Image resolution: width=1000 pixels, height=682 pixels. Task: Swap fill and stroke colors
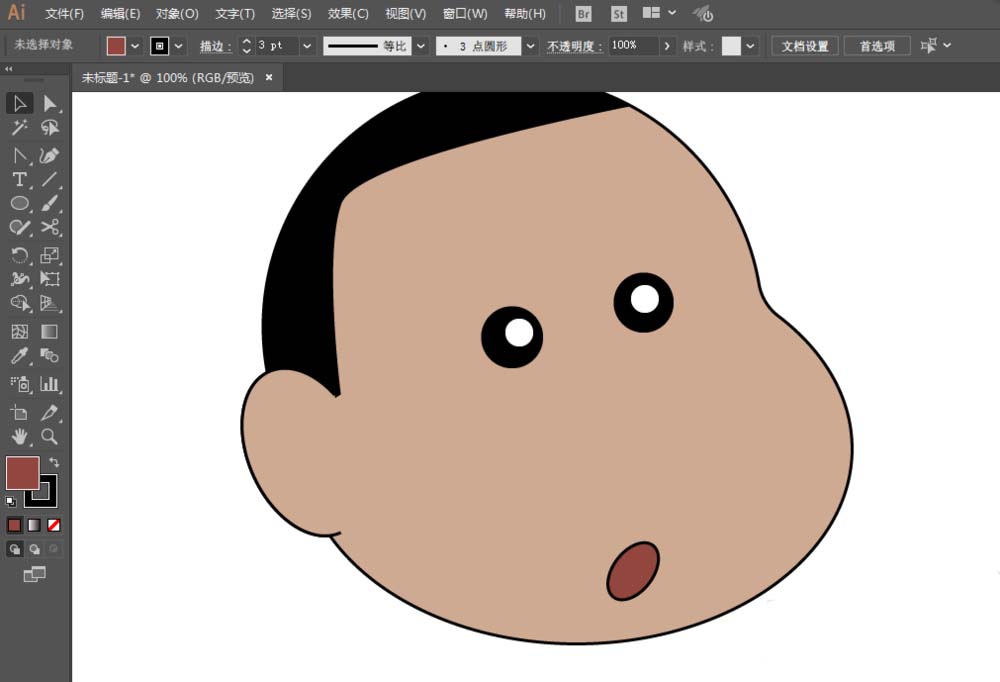pyautogui.click(x=54, y=462)
